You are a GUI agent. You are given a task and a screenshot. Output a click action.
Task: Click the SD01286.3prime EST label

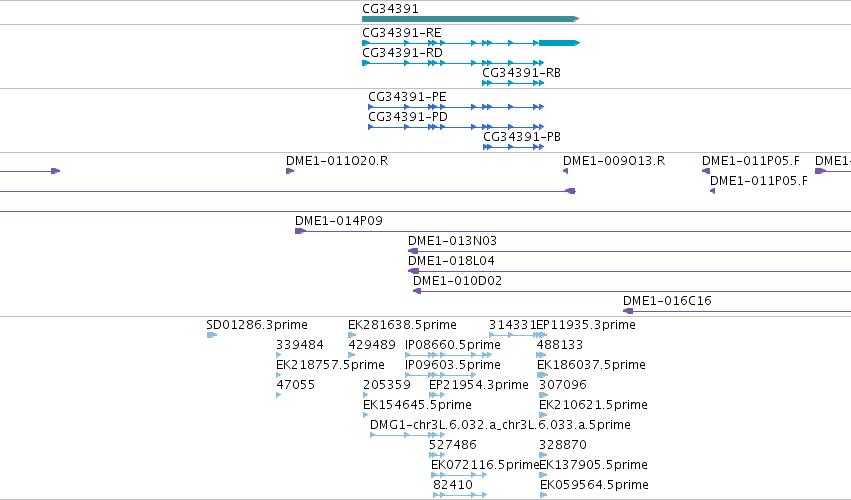257,325
